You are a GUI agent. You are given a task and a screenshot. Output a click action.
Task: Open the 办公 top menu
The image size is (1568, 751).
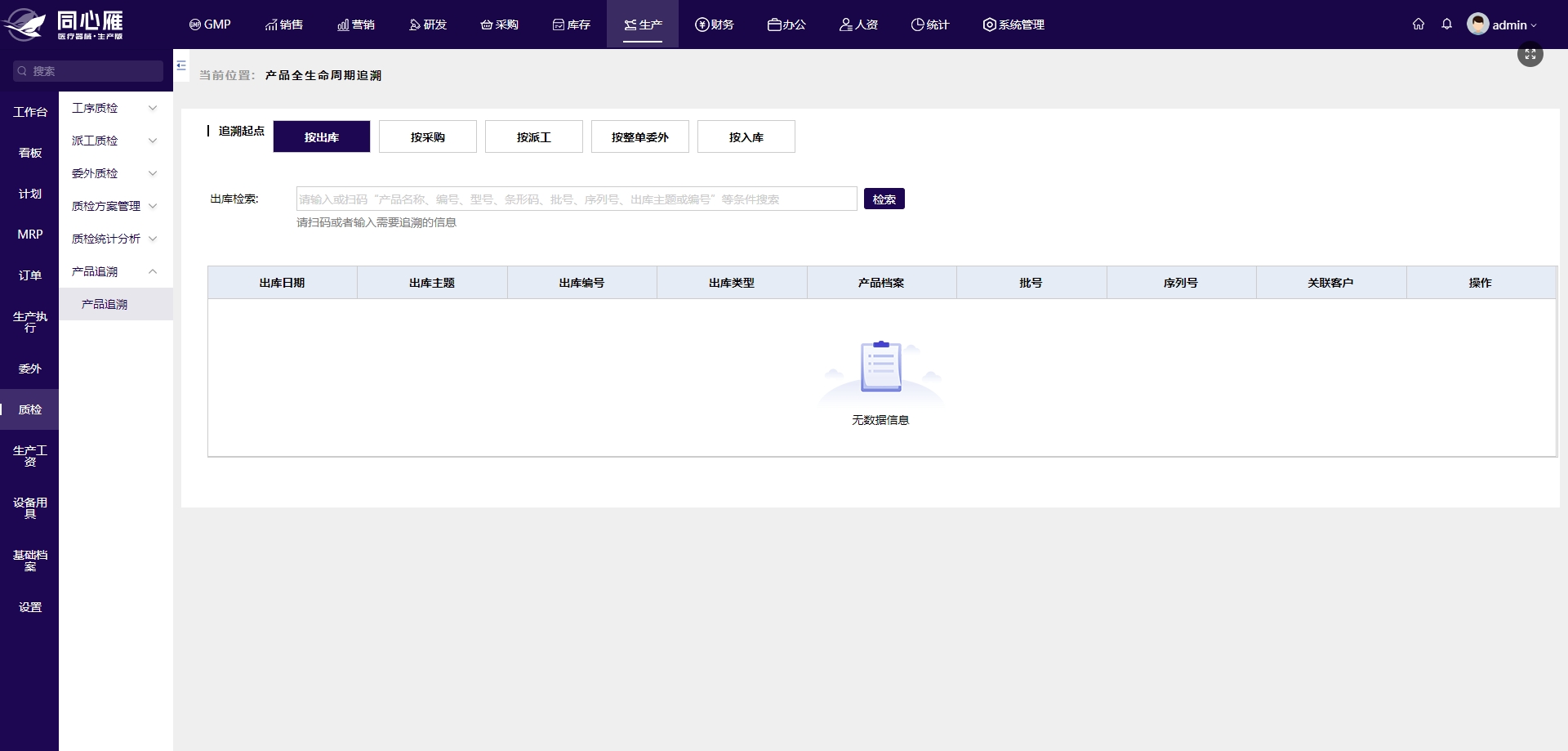tap(786, 25)
